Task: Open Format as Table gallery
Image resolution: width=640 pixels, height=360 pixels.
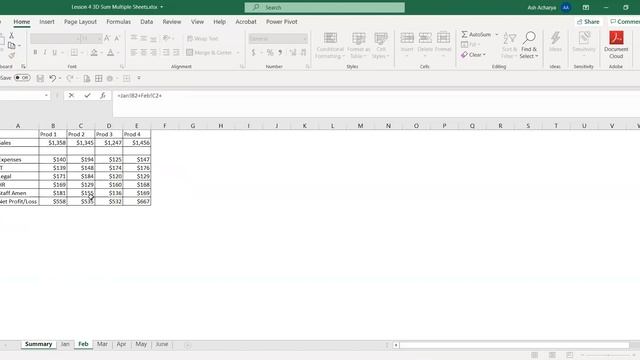Action: [x=358, y=45]
